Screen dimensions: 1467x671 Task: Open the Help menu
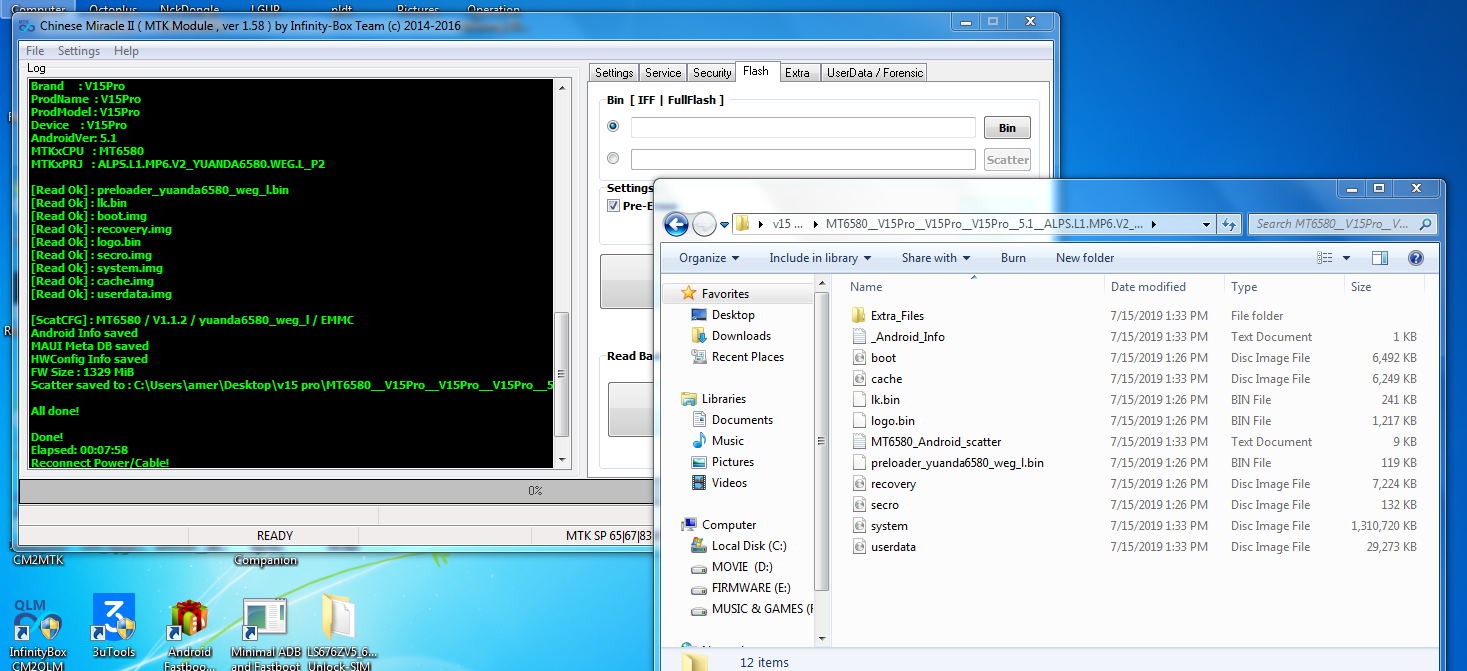(126, 51)
